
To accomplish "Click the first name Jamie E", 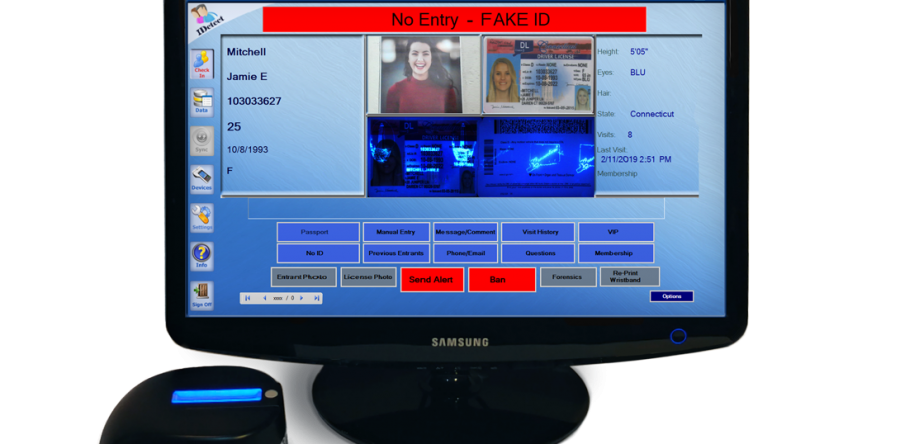I will (x=247, y=76).
